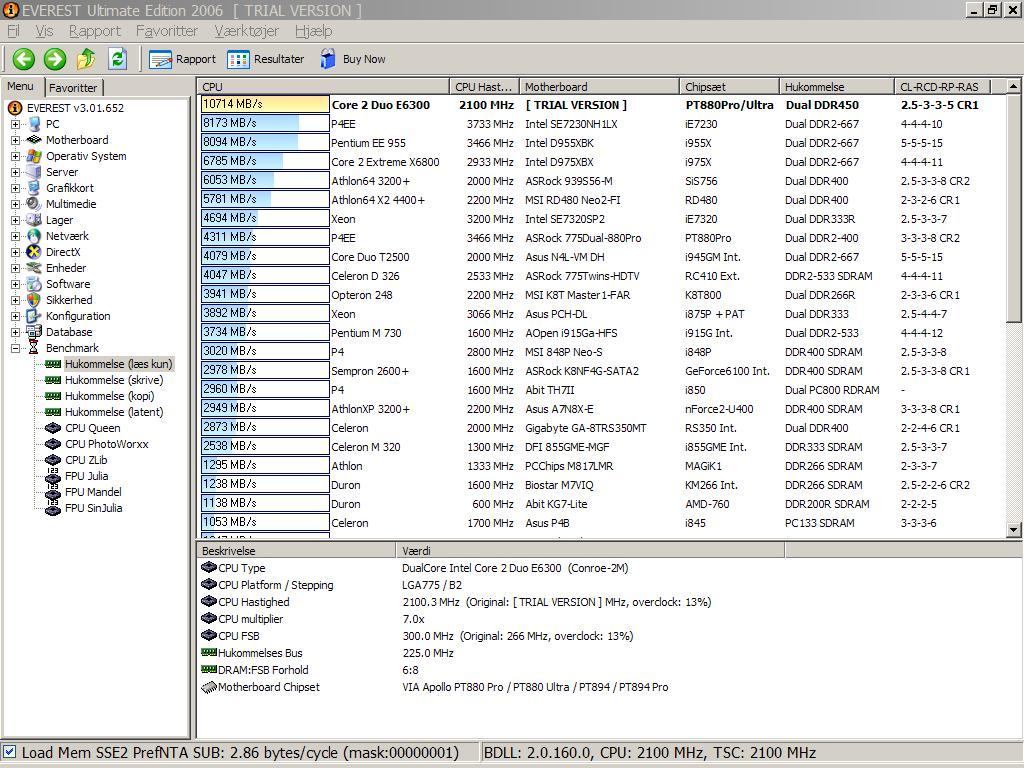Click the Konfiguration icon in the tree
Image resolution: width=1024 pixels, height=768 pixels.
(x=34, y=316)
